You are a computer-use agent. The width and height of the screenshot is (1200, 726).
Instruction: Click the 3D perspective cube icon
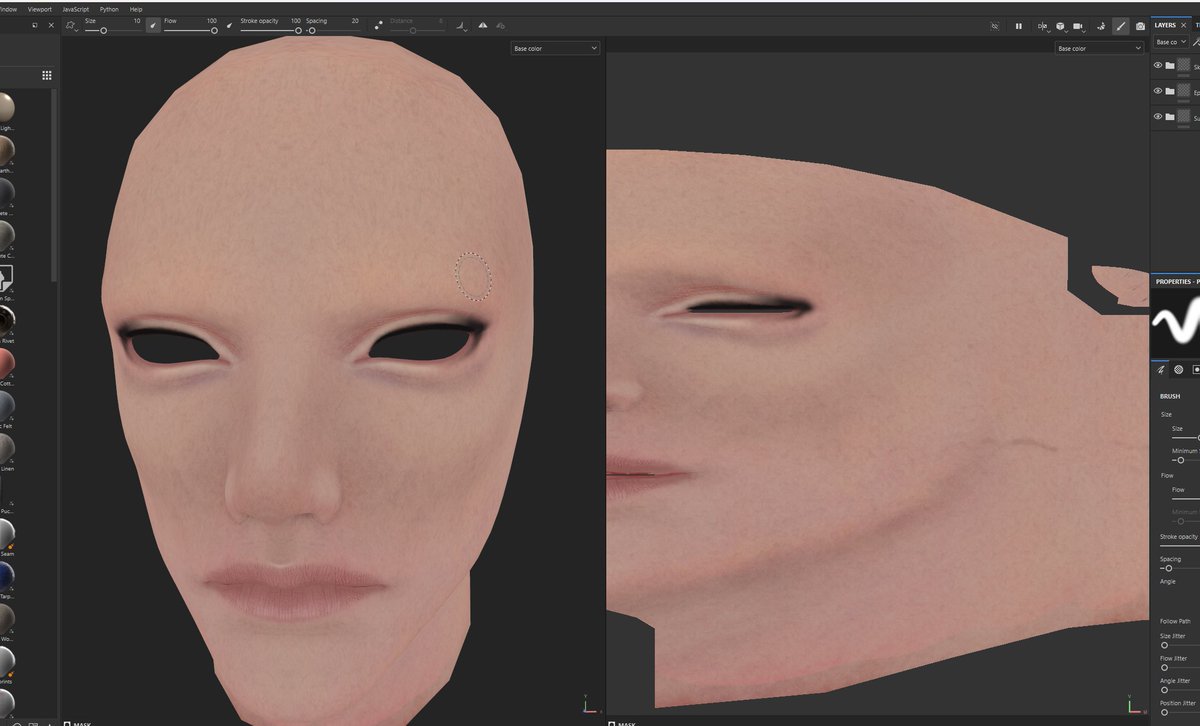1060,26
